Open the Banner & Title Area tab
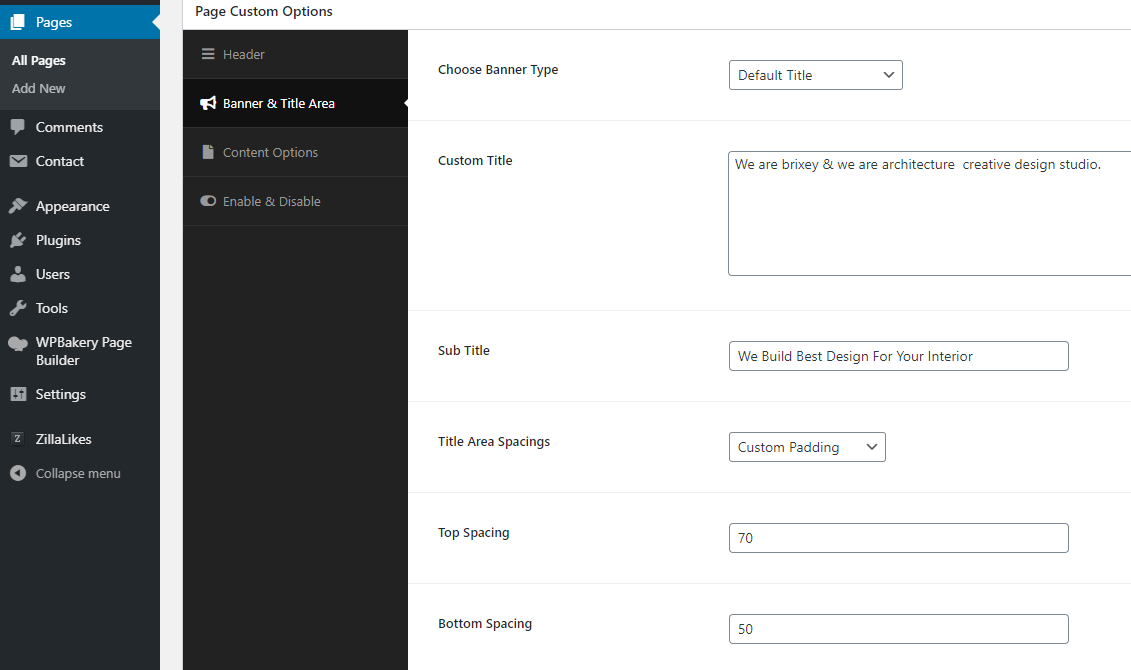The width and height of the screenshot is (1131, 670). coord(295,103)
